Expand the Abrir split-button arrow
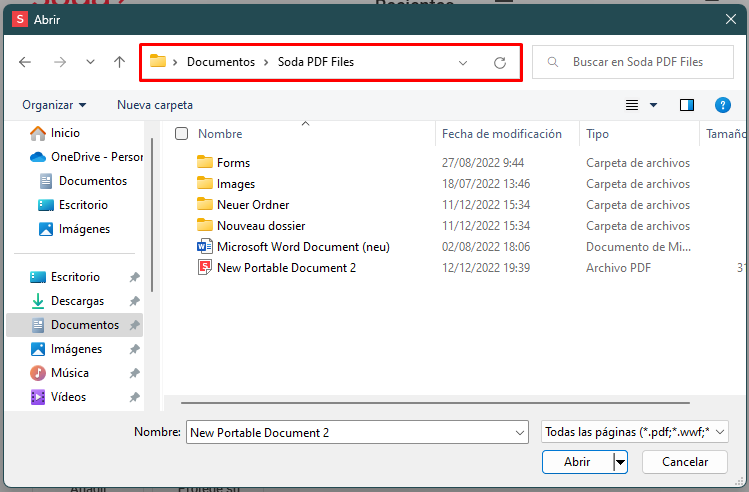The image size is (749, 492). click(620, 462)
